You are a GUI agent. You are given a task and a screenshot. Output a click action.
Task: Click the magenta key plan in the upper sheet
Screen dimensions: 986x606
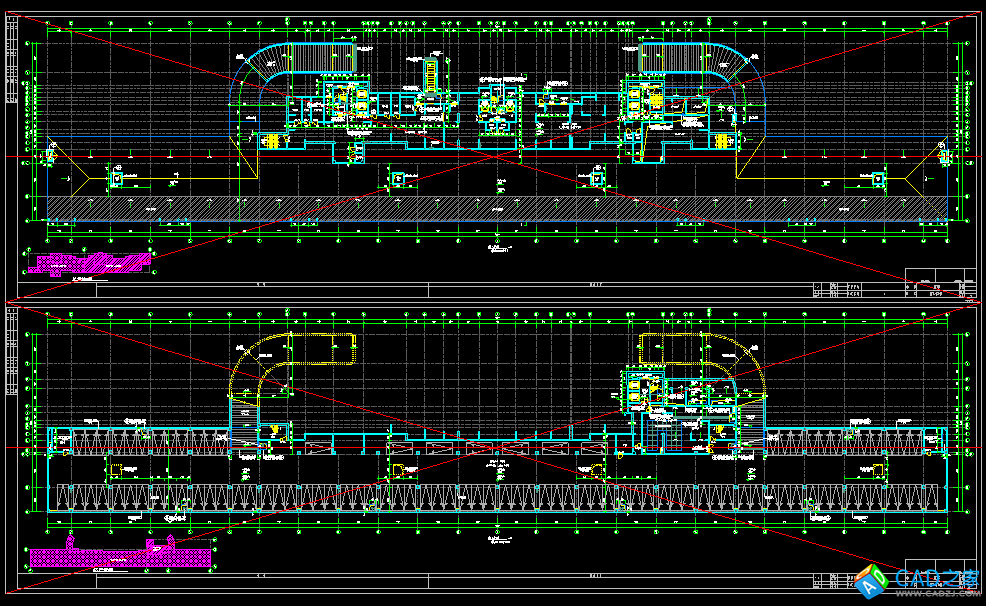[x=90, y=263]
